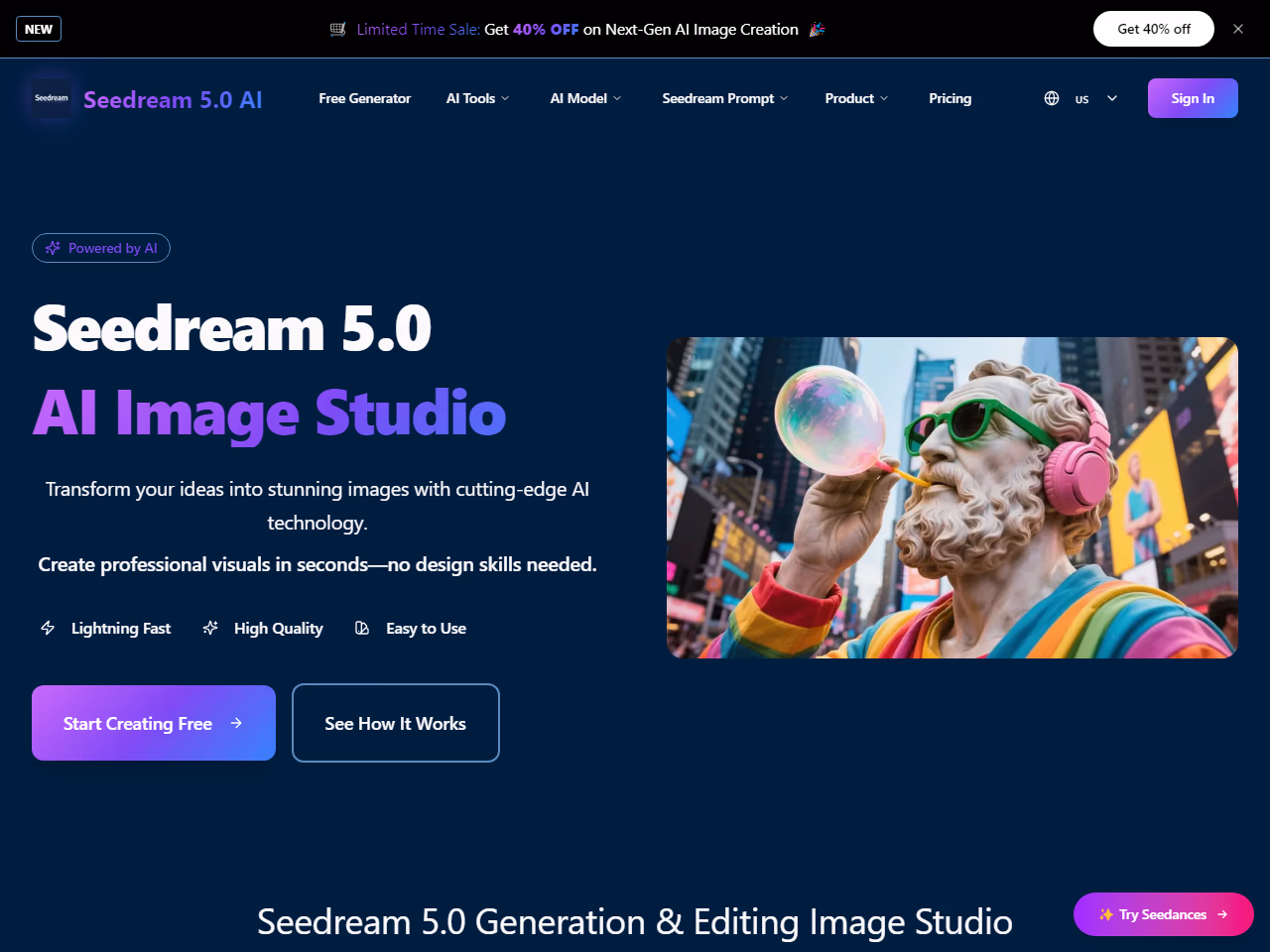Screen dimensions: 1270x952
Task: Click the globe language icon
Action: point(1052,98)
